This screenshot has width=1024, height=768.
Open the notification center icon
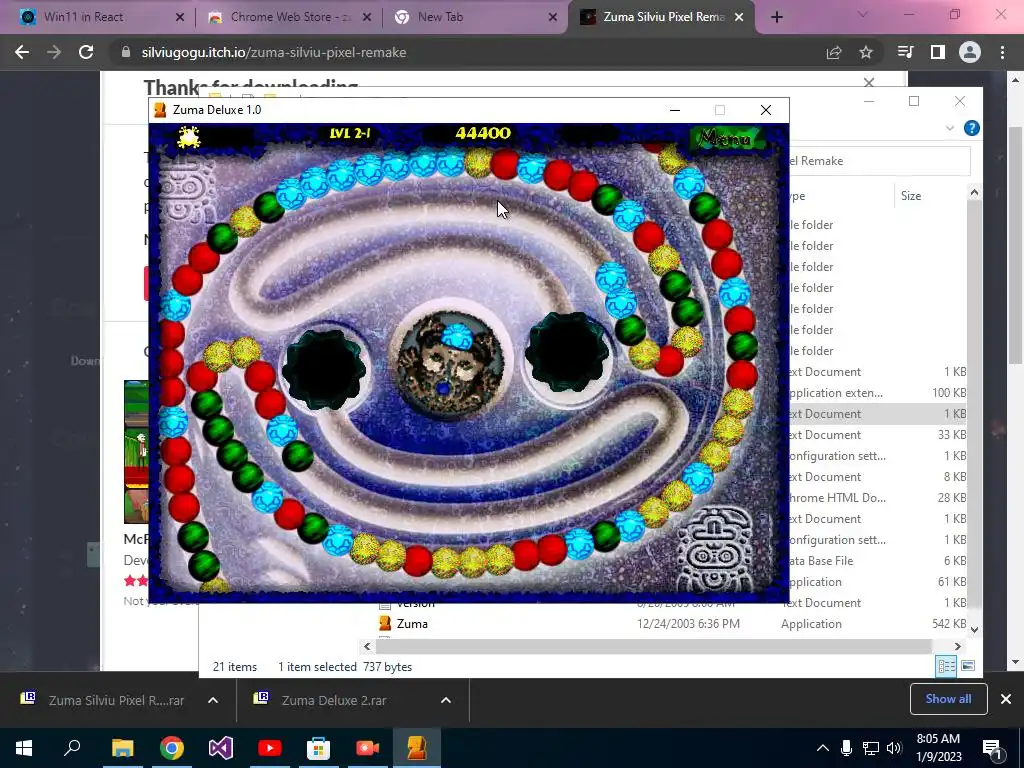(992, 748)
